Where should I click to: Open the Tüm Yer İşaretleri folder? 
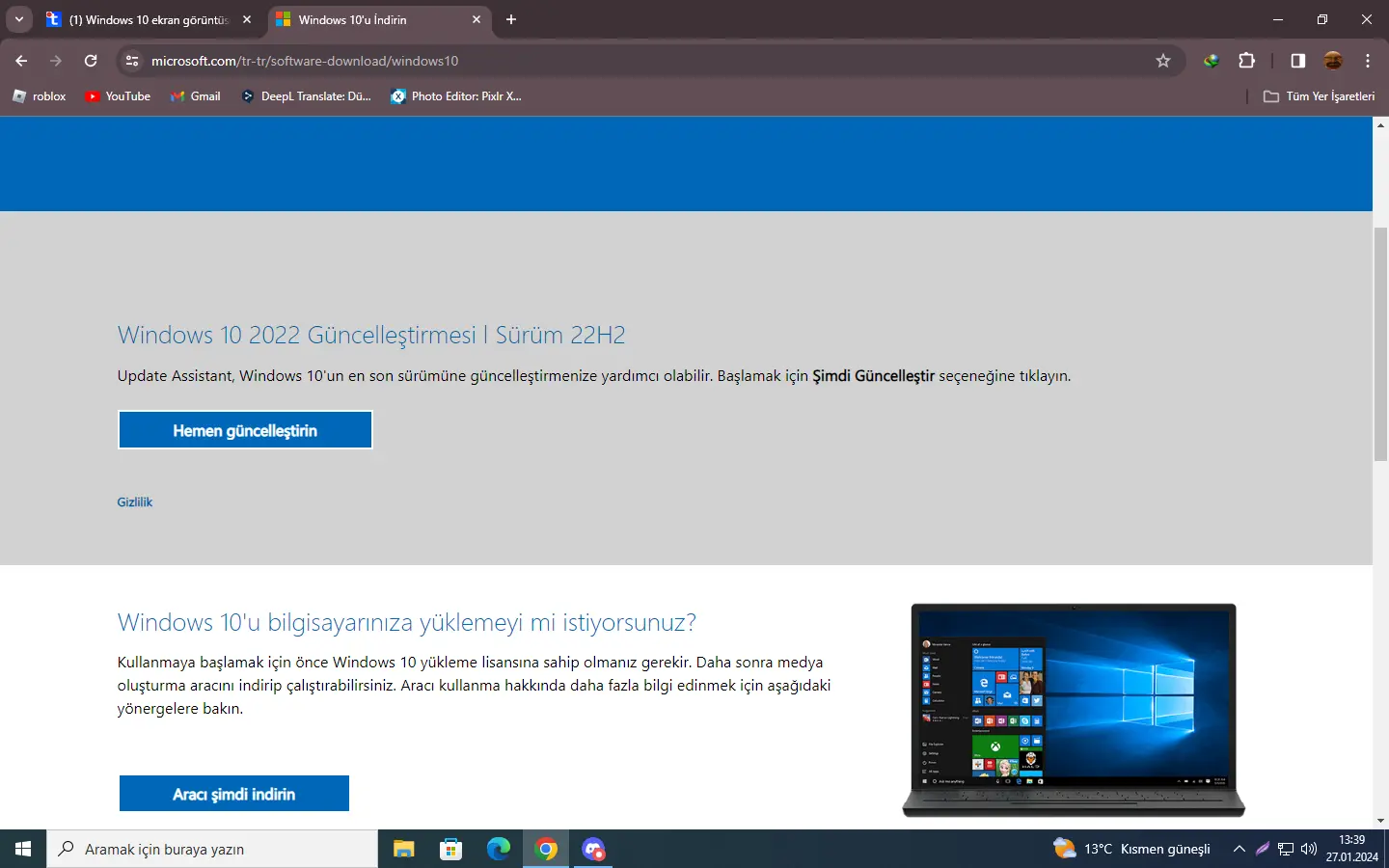(x=1320, y=96)
